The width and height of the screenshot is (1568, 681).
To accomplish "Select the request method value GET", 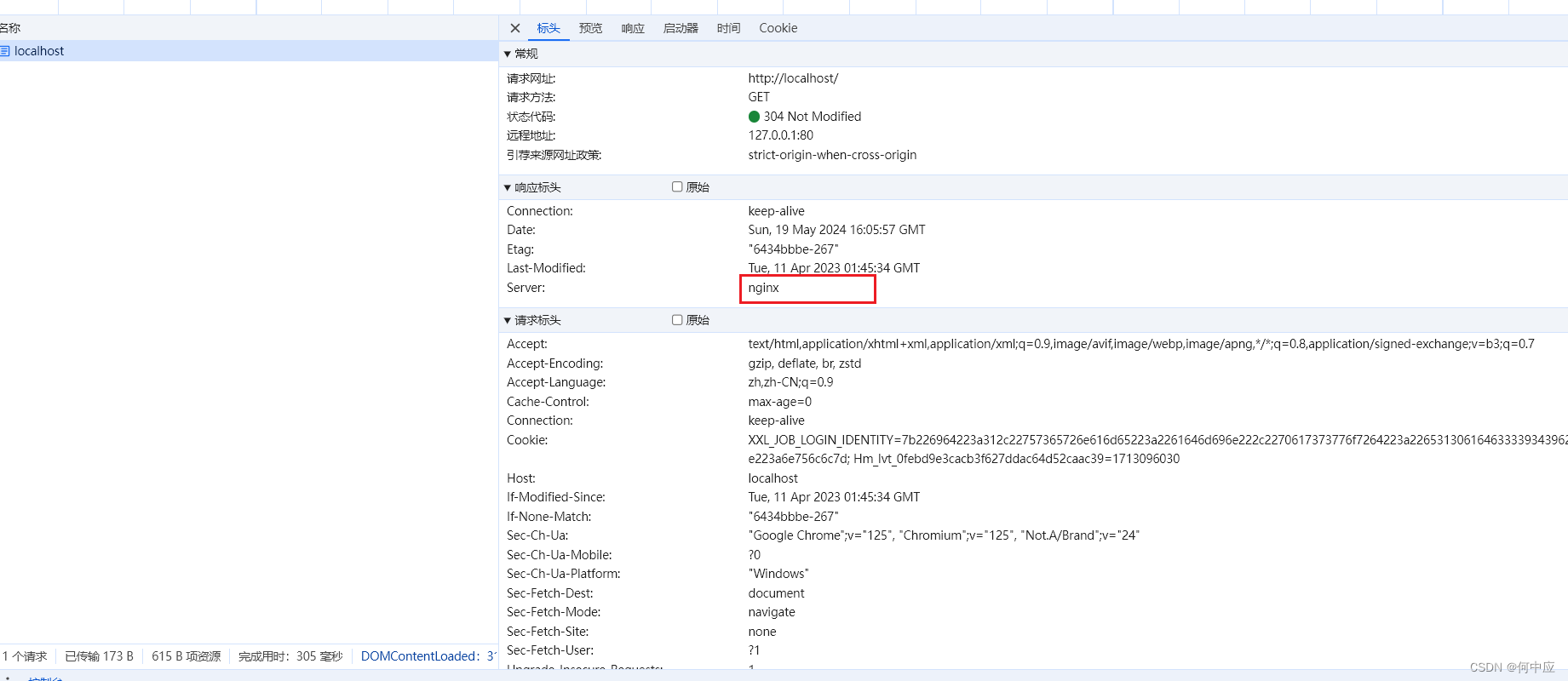I will [759, 97].
